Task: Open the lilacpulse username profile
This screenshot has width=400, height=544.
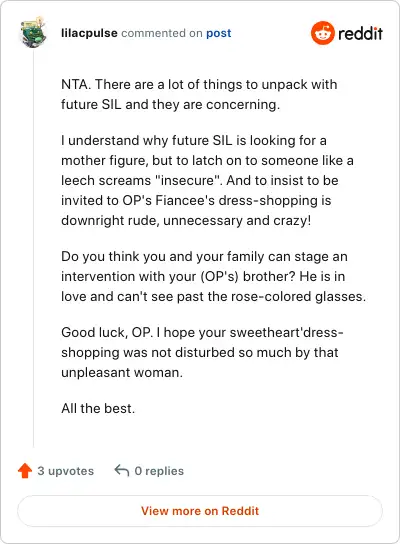Action: [x=89, y=33]
